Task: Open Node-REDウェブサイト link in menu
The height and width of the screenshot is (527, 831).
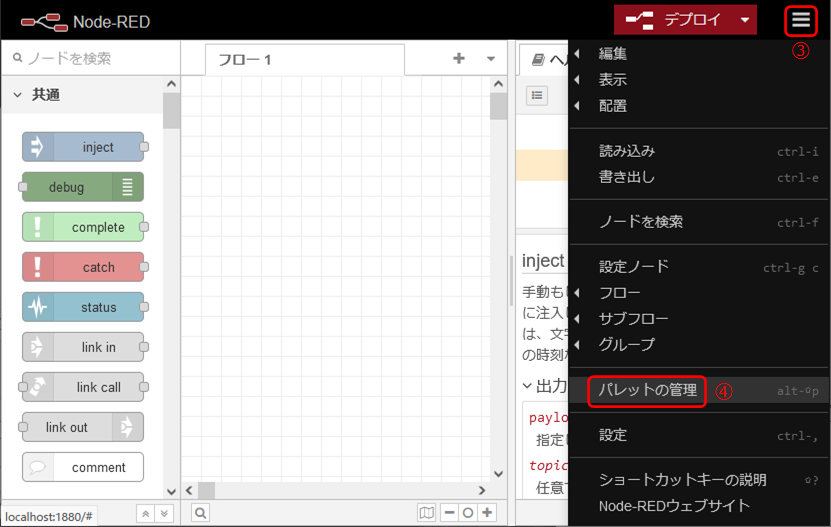Action: pyautogui.click(x=674, y=506)
